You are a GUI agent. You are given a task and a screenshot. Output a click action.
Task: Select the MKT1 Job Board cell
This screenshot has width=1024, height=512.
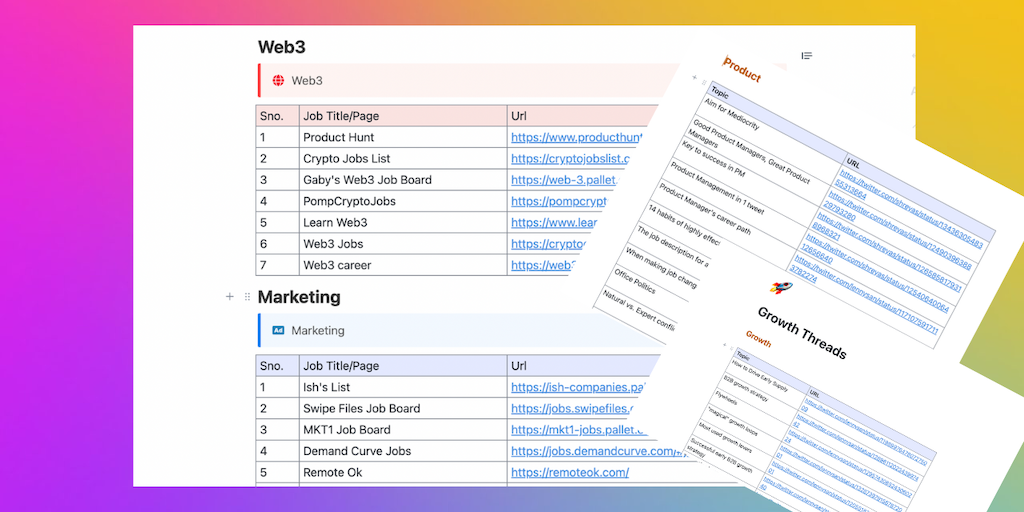click(x=403, y=430)
